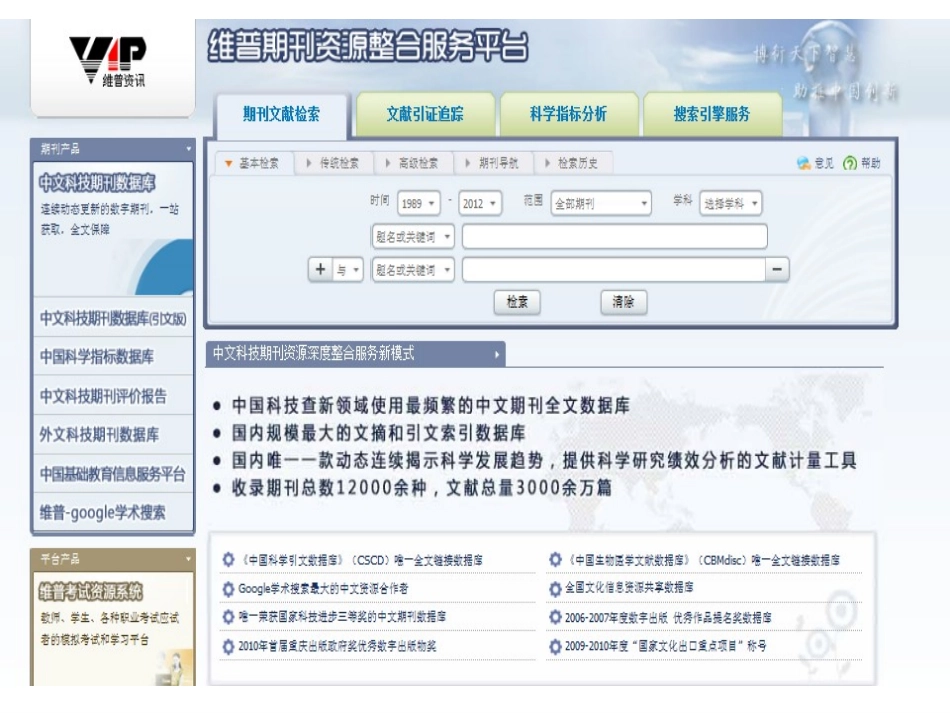Click text 2010年首届重庆出版政府奖优秀数字出版物奖

click(337, 646)
